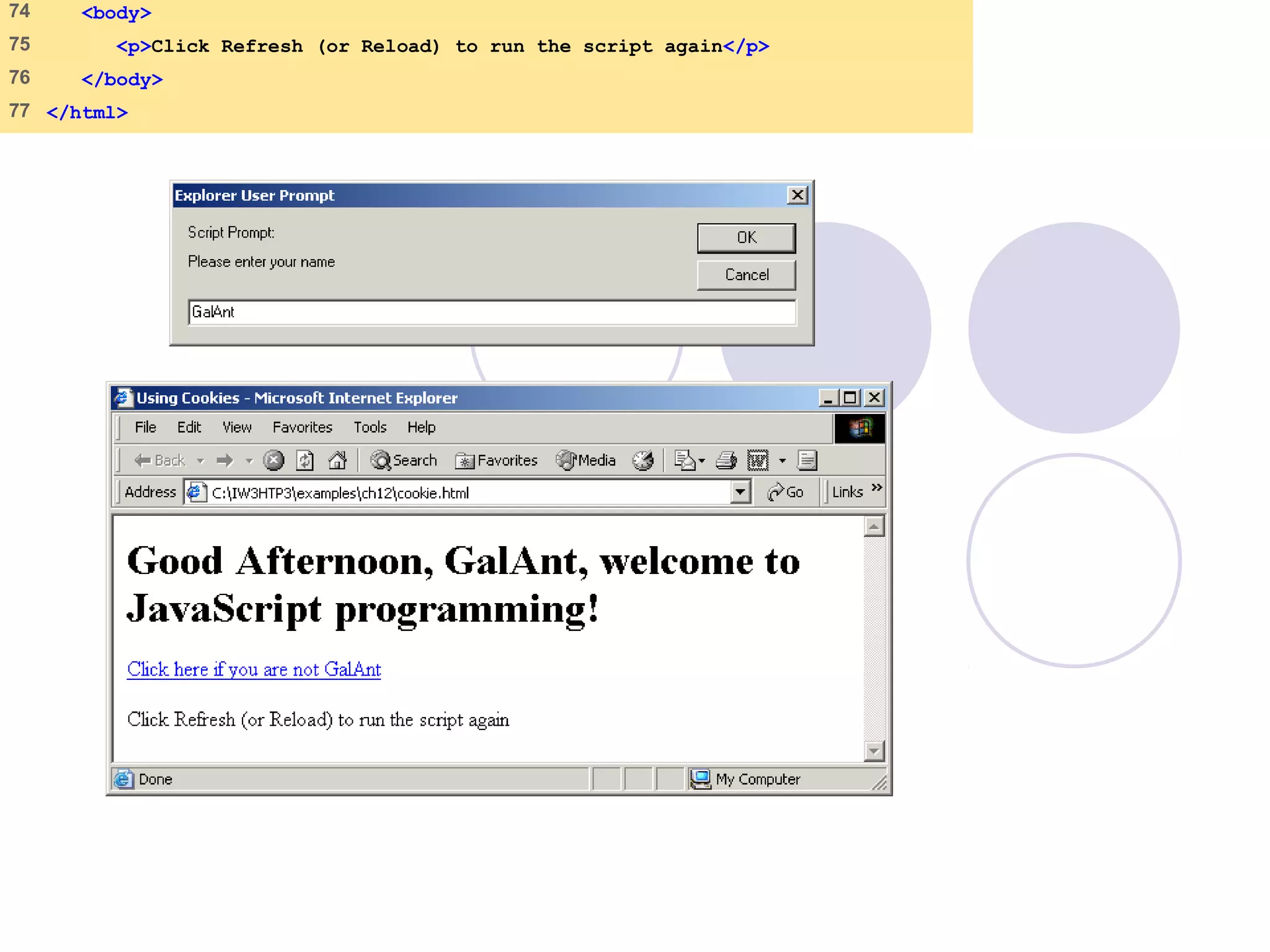Click the Stop loading toolbar icon
The image size is (1270, 952).
click(273, 461)
